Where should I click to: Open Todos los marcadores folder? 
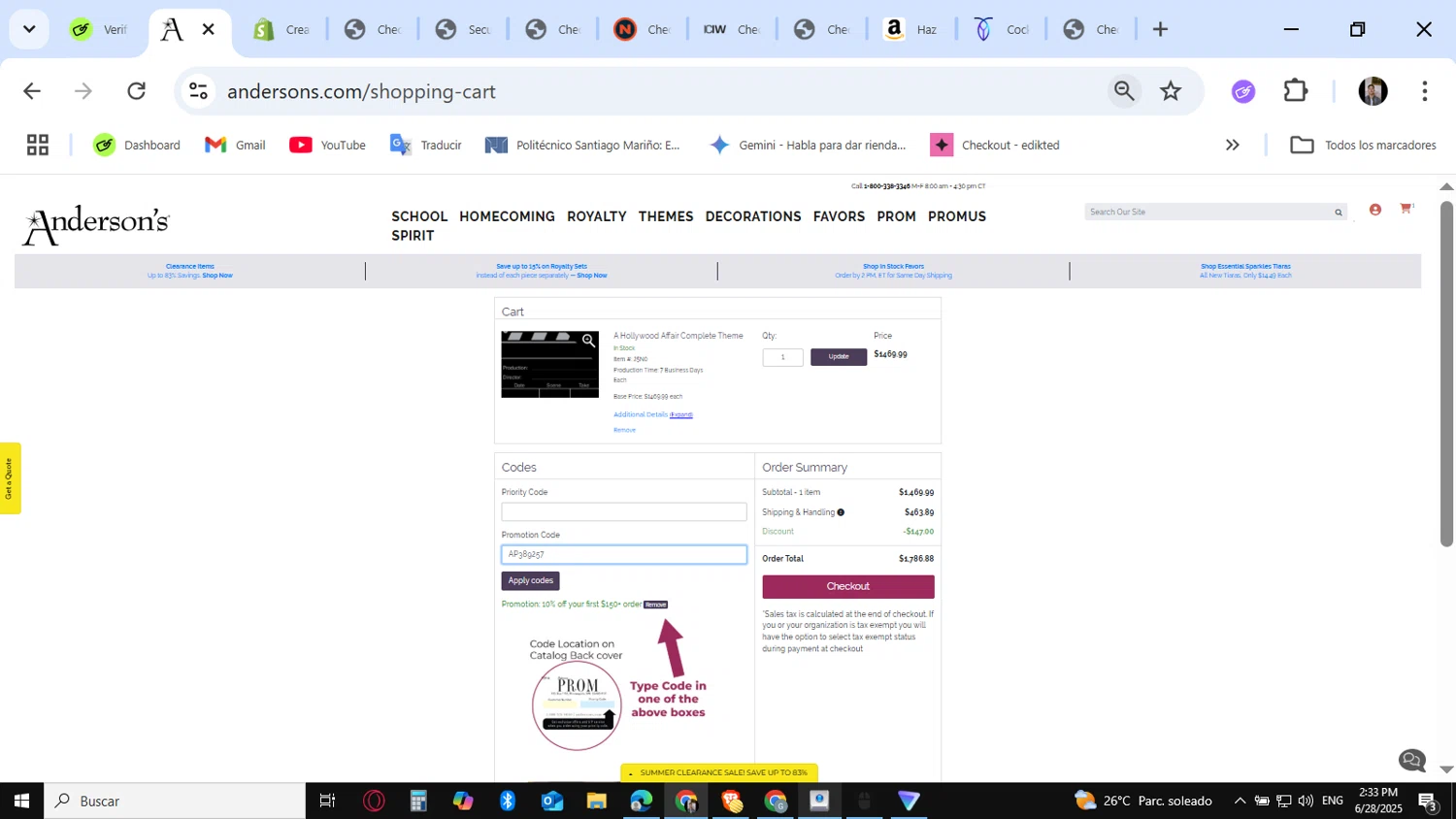point(1363,145)
